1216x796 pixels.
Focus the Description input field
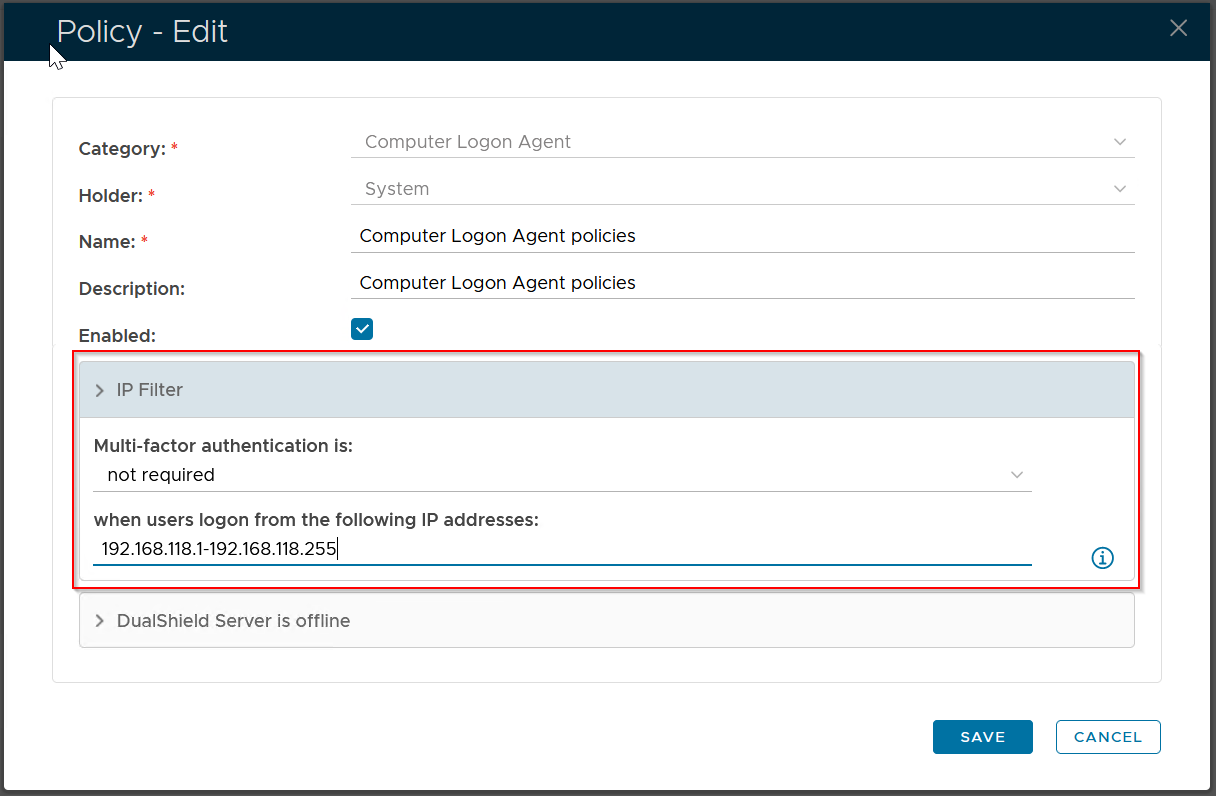tap(742, 283)
